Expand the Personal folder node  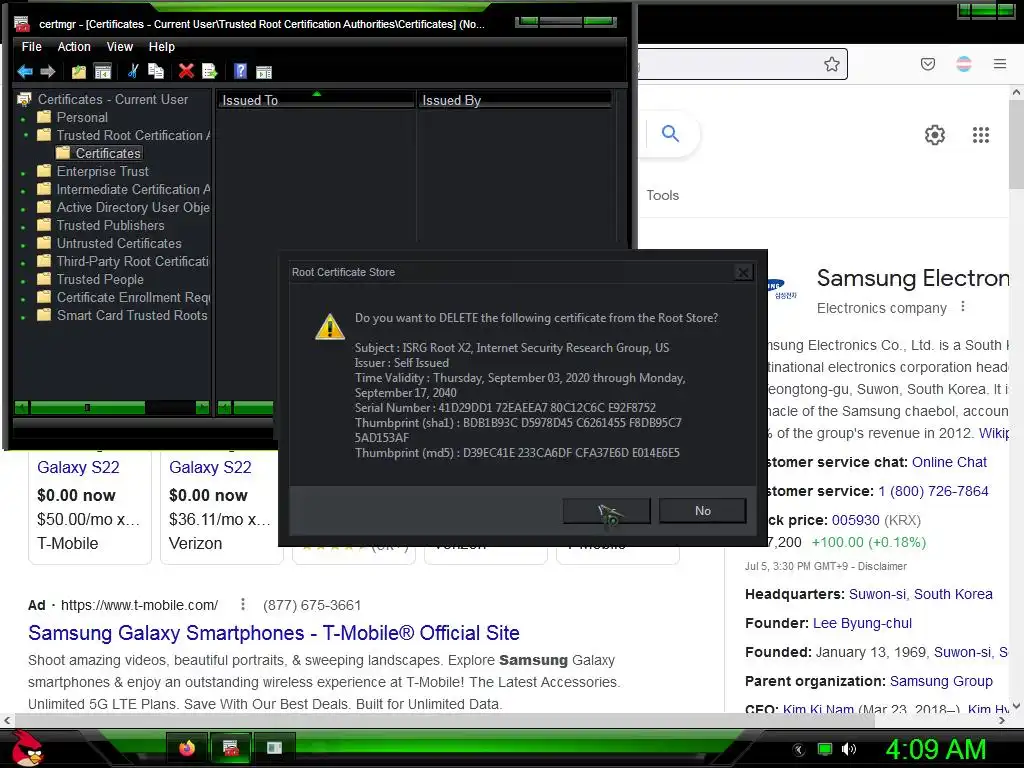coord(24,120)
